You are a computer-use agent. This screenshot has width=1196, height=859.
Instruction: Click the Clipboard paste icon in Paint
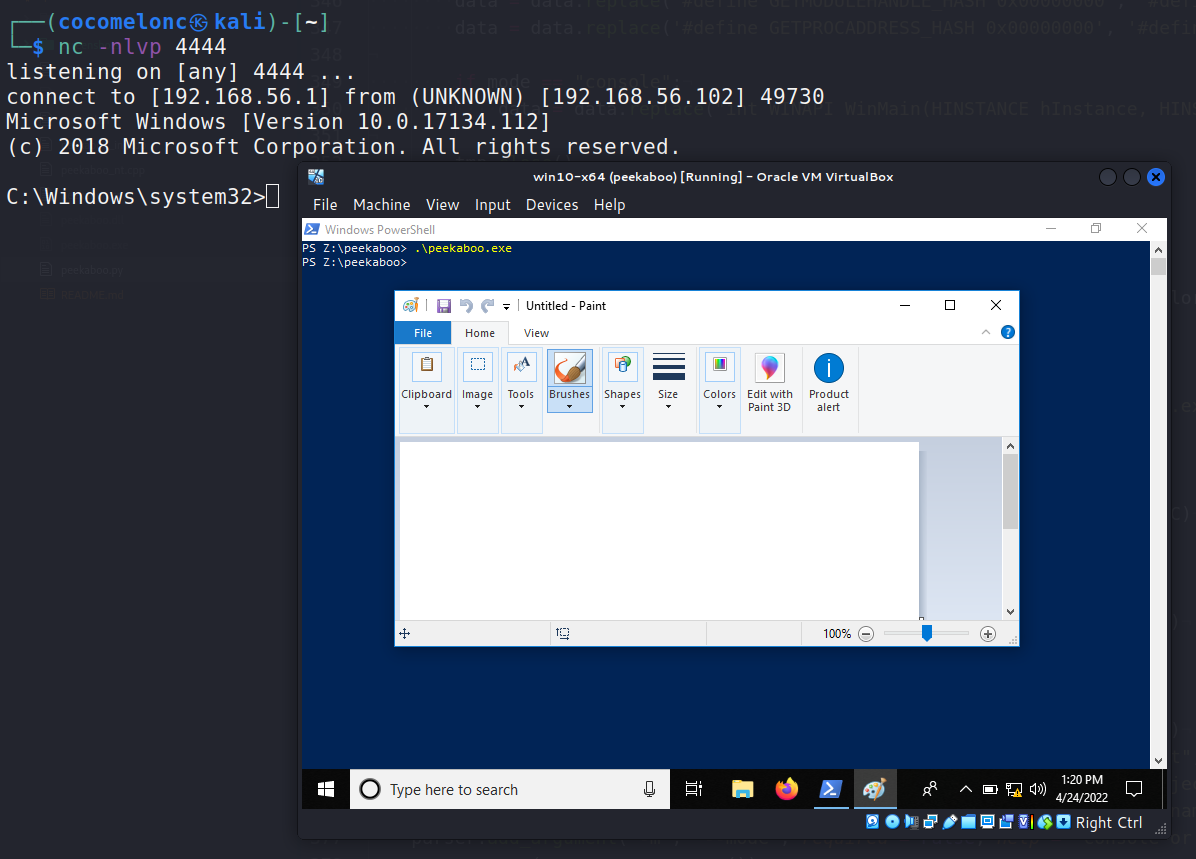[427, 367]
